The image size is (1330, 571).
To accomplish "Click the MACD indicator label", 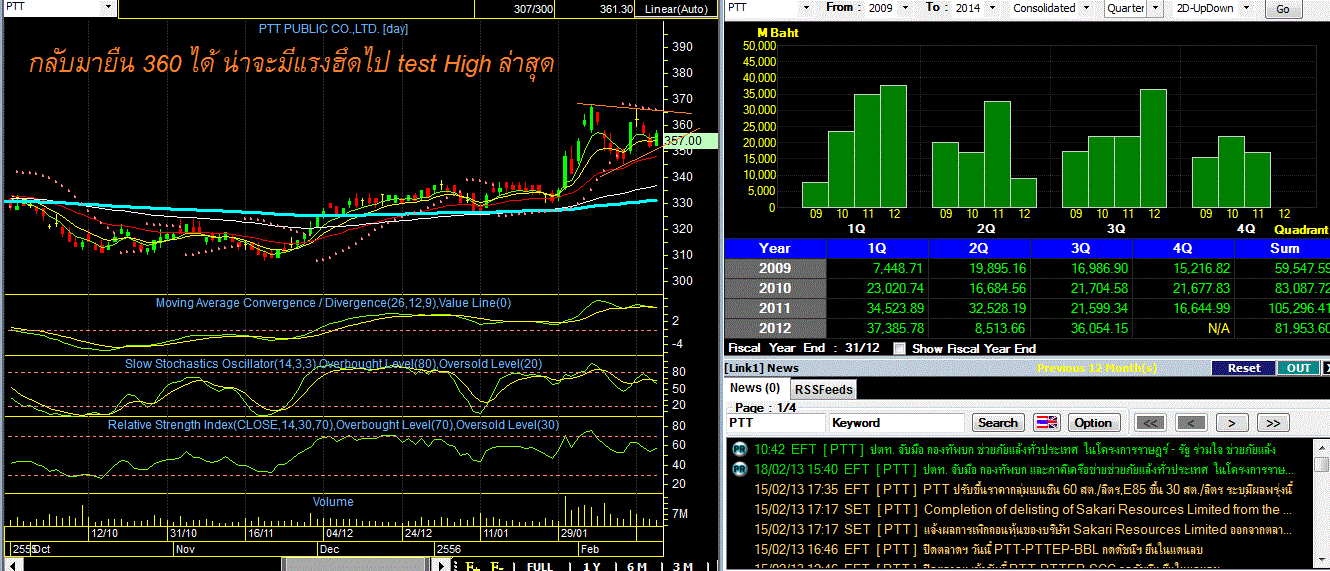I will (x=333, y=303).
